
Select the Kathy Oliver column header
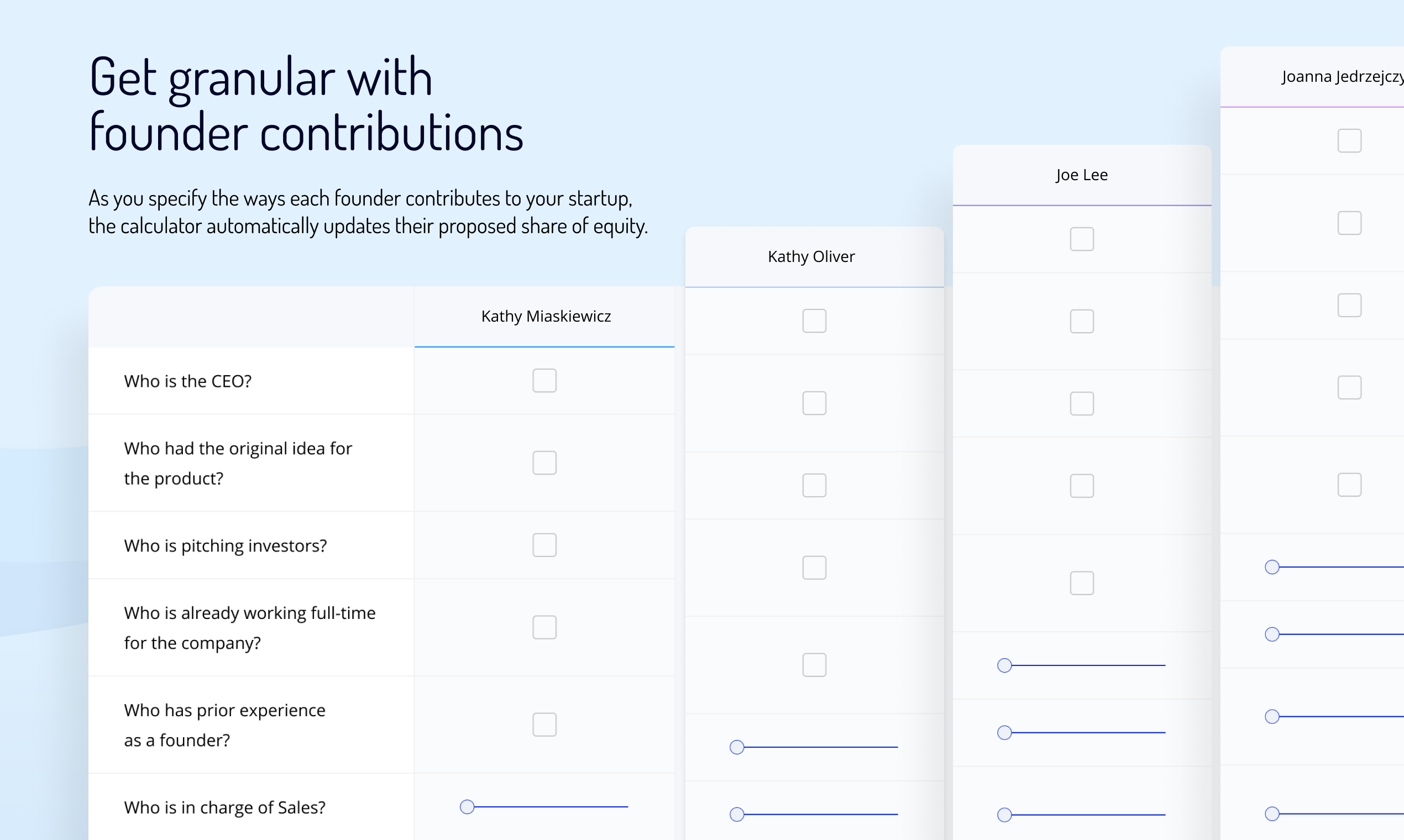pos(814,256)
